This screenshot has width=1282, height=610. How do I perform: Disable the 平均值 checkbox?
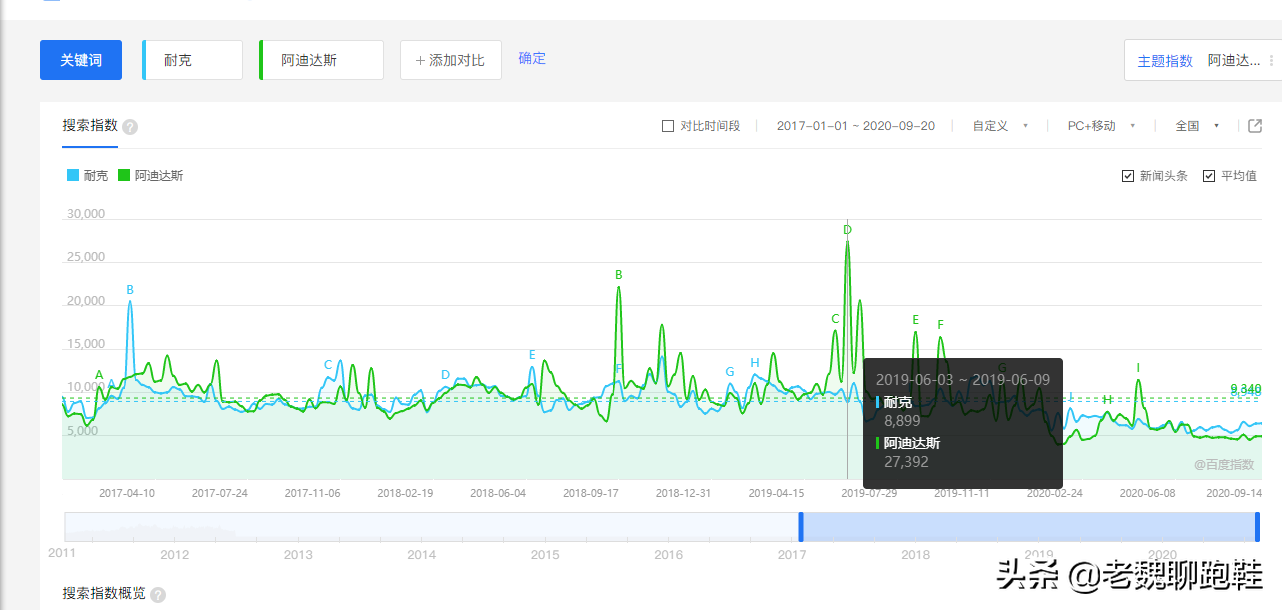coord(1210,174)
